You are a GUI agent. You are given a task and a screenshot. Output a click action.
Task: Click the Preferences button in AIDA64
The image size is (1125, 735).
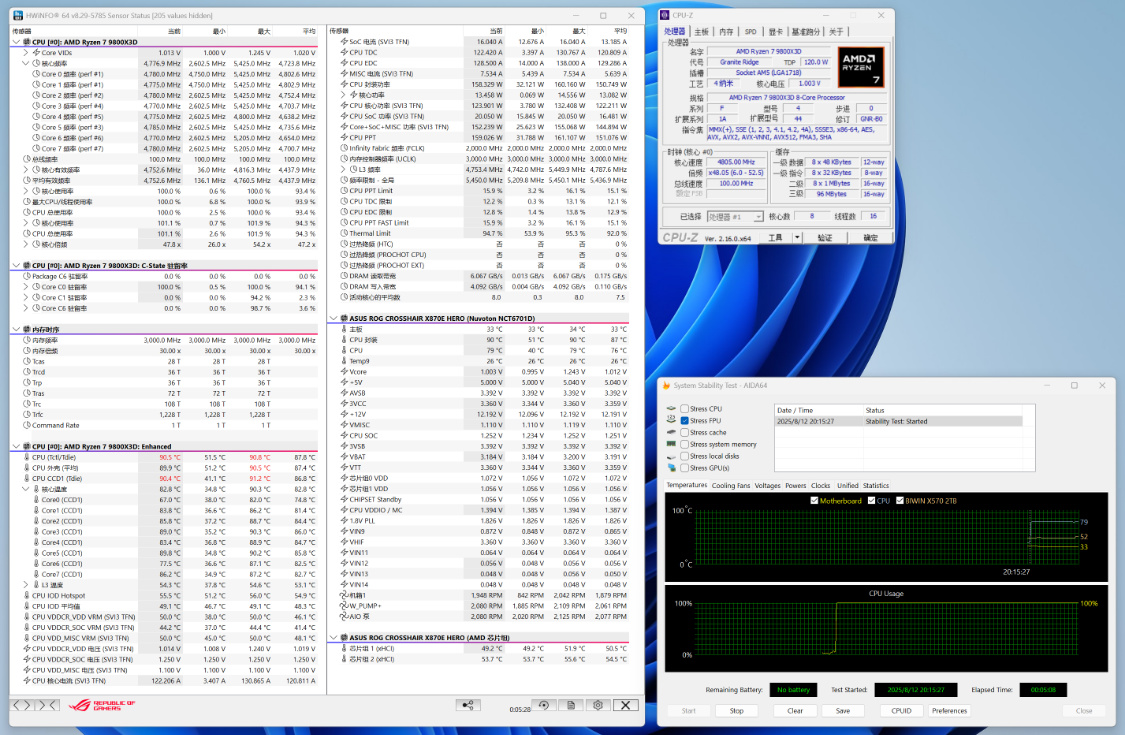949,711
